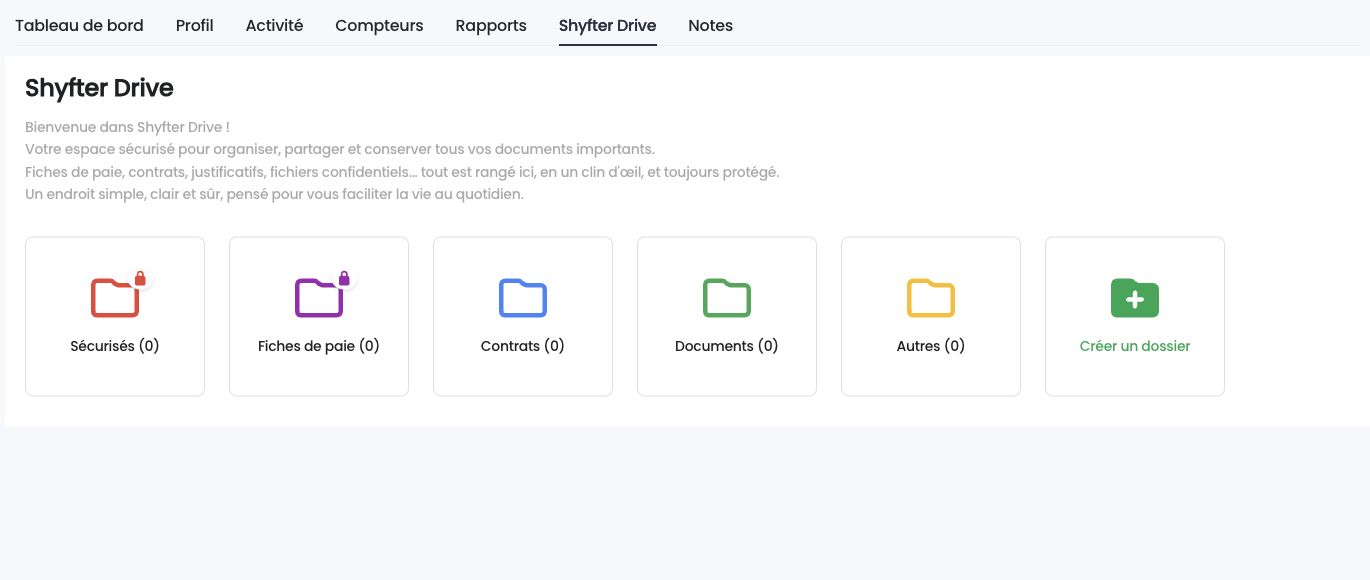Click the Sécurisés (0) label
Image resolution: width=1370 pixels, height=580 pixels.
coord(115,346)
